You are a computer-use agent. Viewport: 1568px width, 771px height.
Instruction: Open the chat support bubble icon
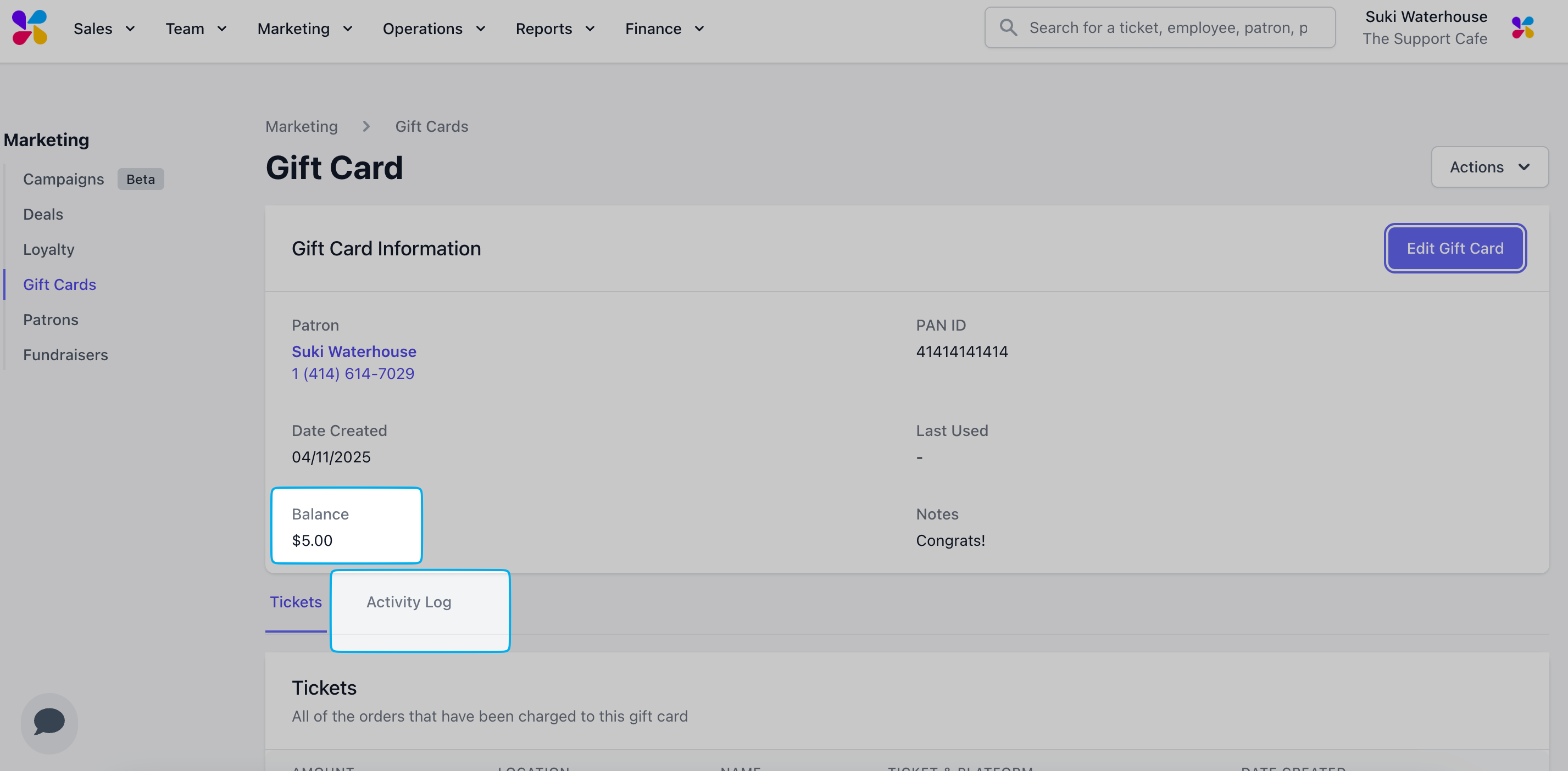[x=49, y=722]
